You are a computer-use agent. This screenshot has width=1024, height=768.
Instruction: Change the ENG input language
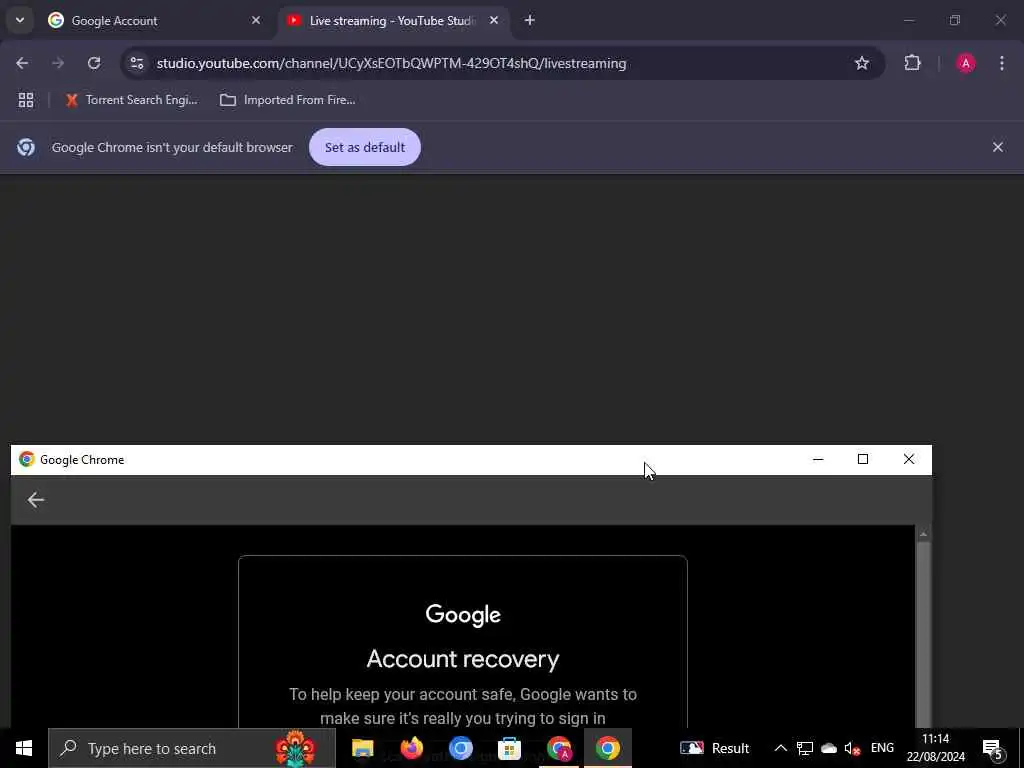point(882,748)
